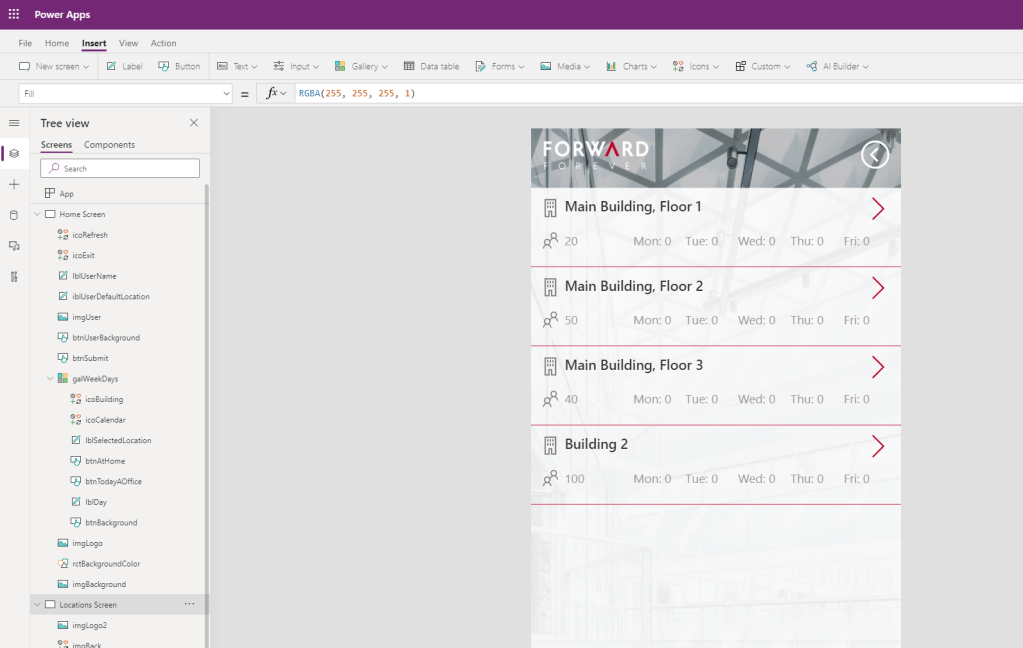The height and width of the screenshot is (648, 1023).
Task: Close the Tree view panel
Action: tap(194, 123)
